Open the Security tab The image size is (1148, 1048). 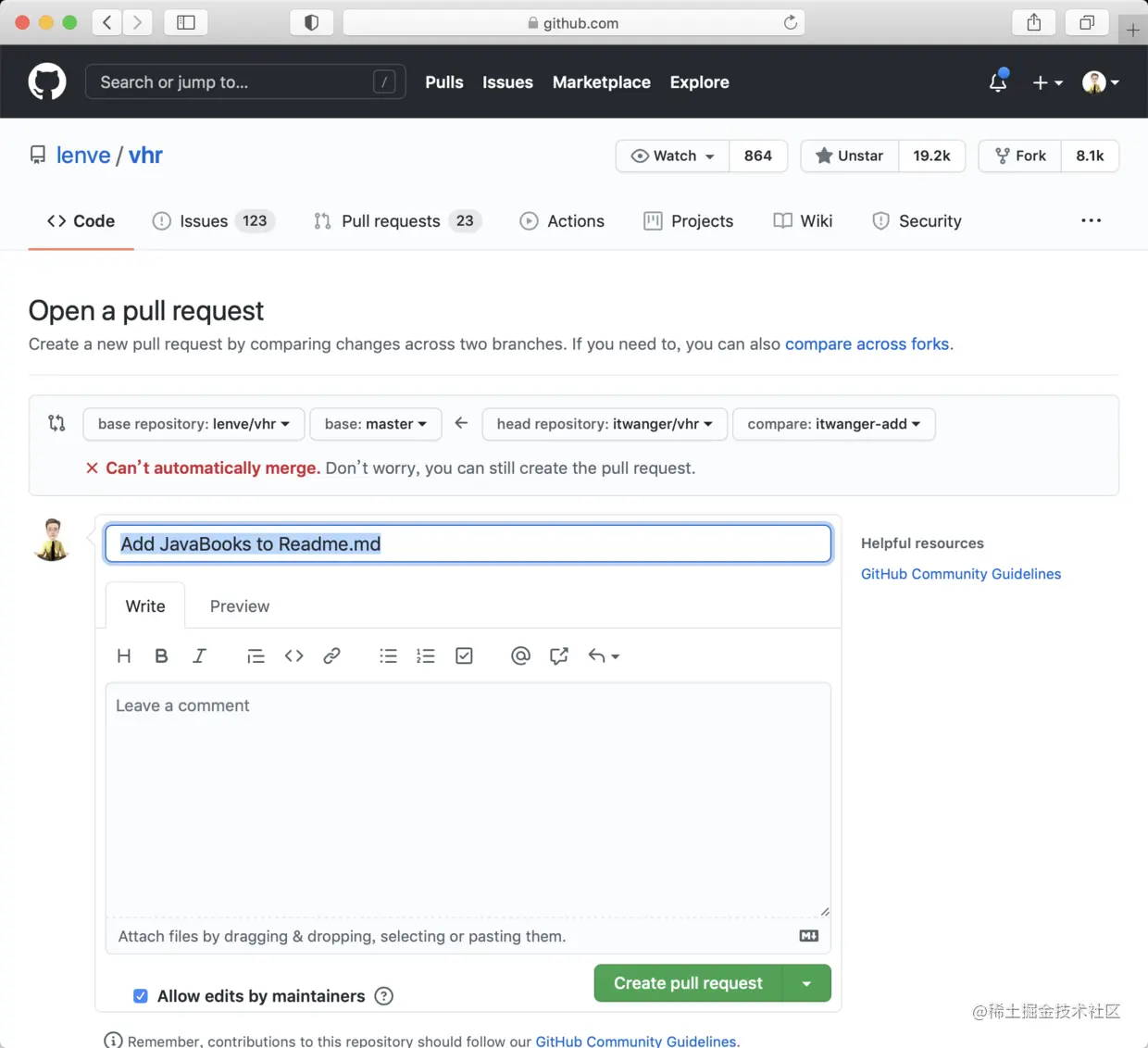(x=917, y=221)
